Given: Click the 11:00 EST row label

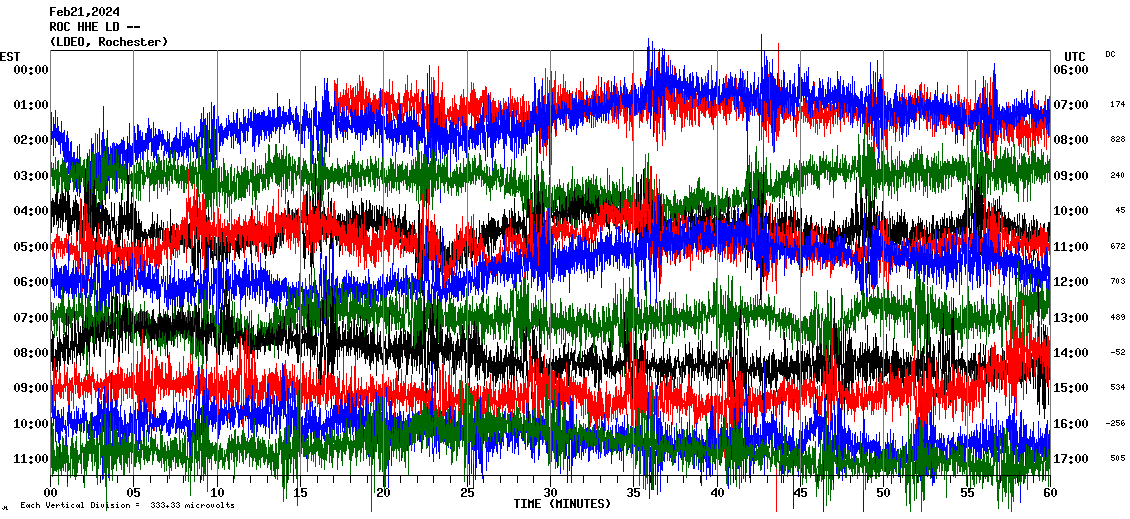Looking at the screenshot, I should [x=32, y=459].
